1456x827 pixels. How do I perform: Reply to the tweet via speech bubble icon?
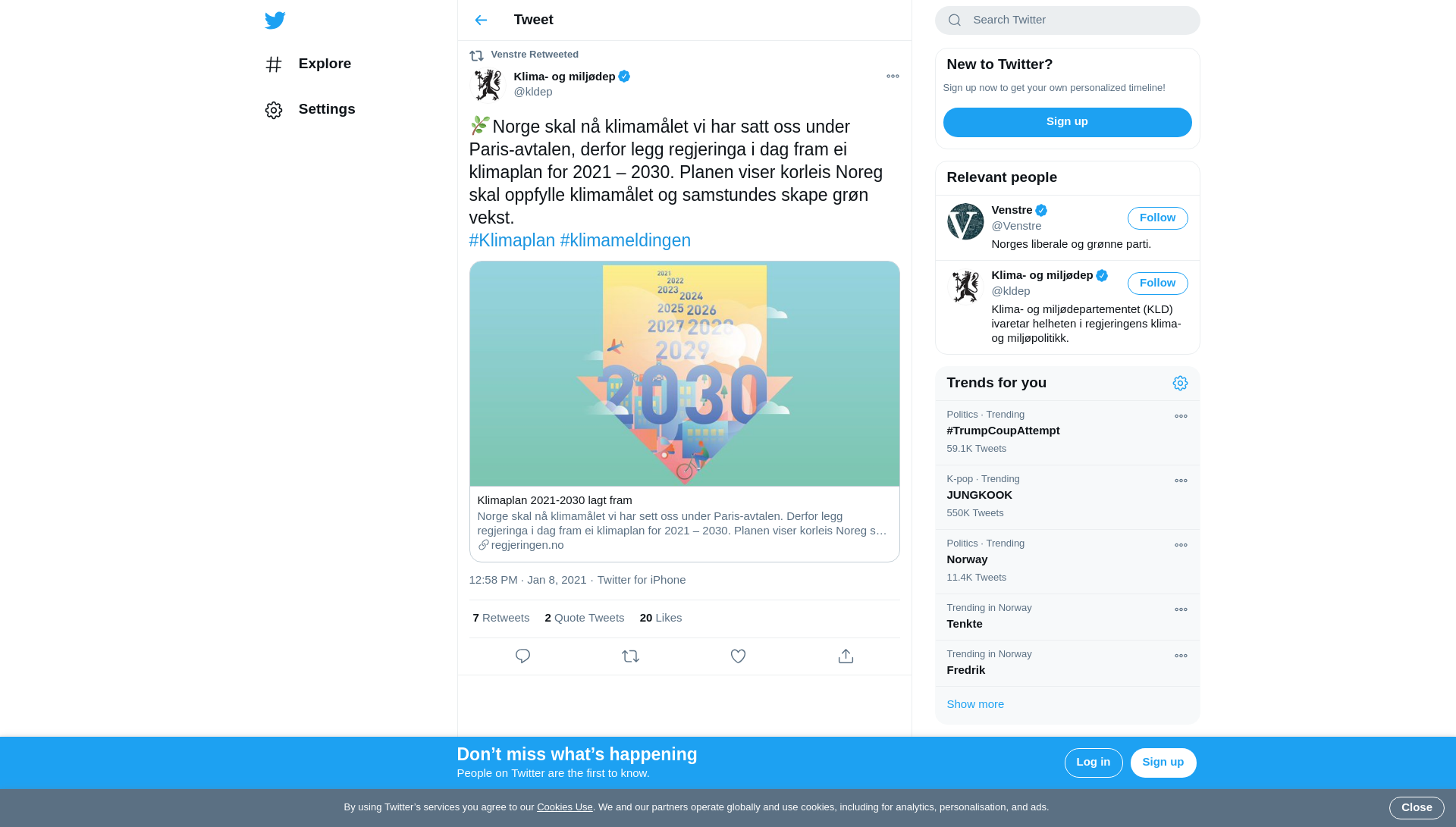click(x=522, y=656)
